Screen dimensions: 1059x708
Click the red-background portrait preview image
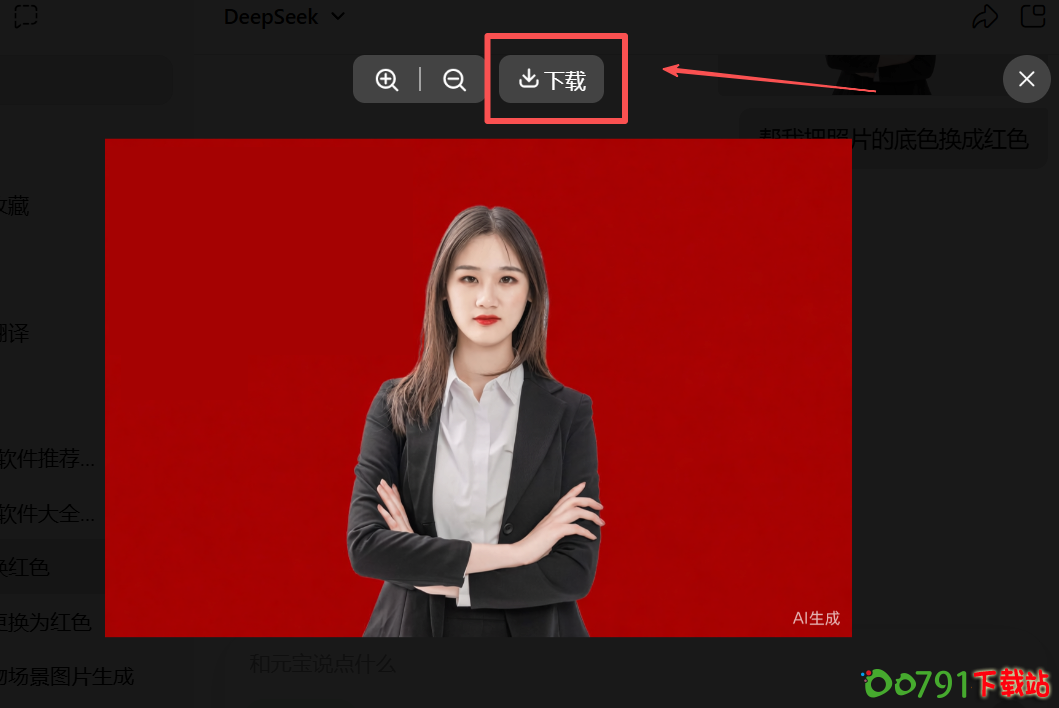click(x=478, y=387)
